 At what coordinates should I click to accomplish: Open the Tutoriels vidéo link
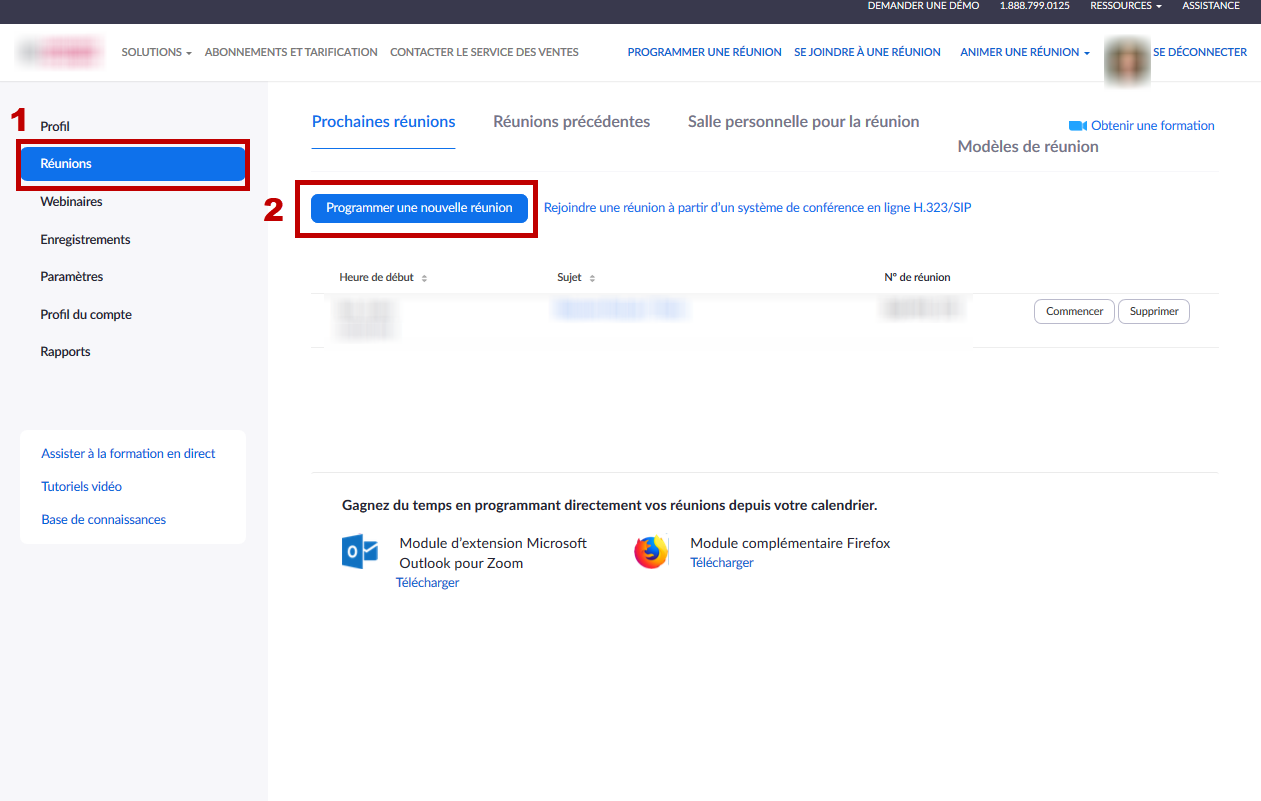click(x=81, y=486)
